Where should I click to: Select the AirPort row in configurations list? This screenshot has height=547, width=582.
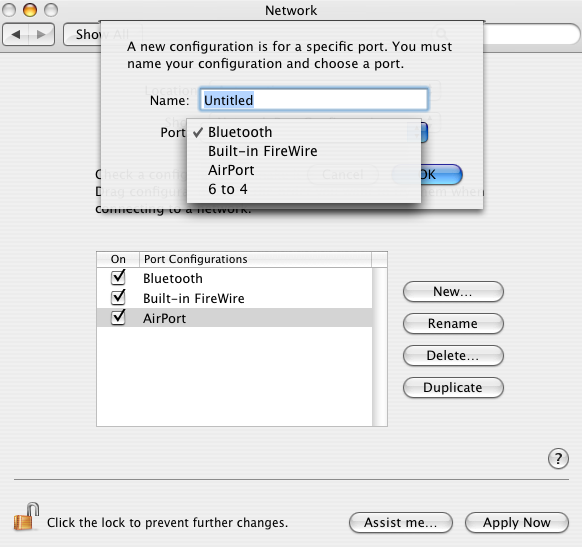point(234,318)
